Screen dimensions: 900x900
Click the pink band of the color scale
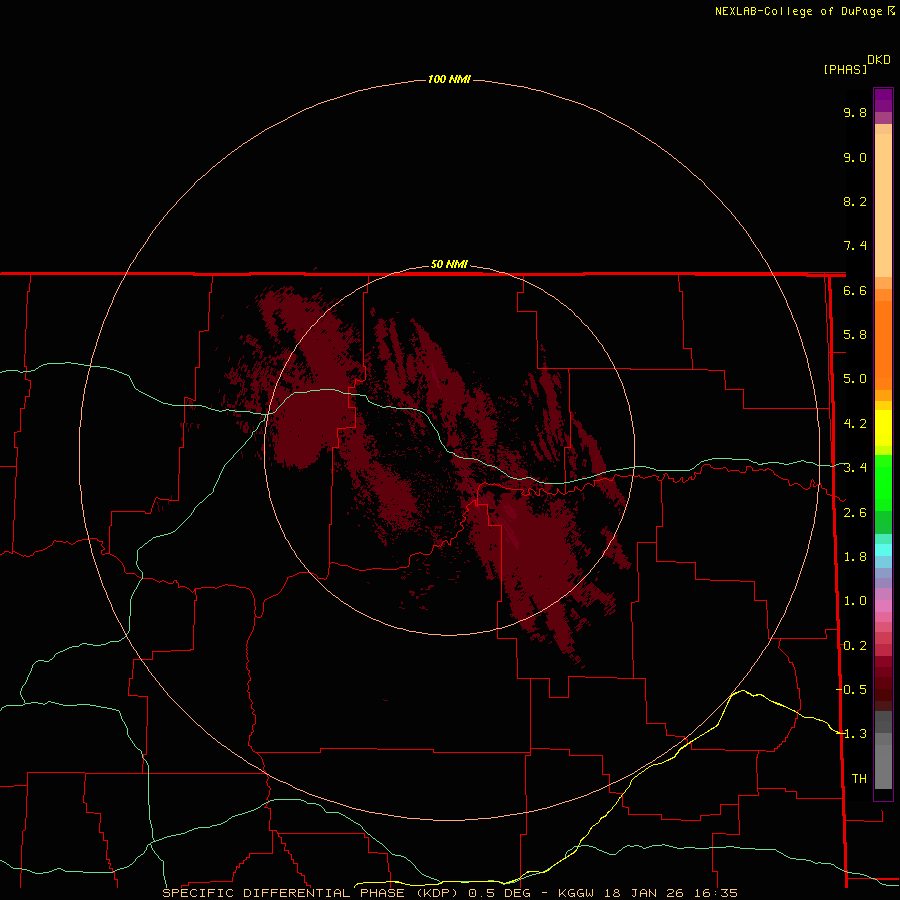883,606
